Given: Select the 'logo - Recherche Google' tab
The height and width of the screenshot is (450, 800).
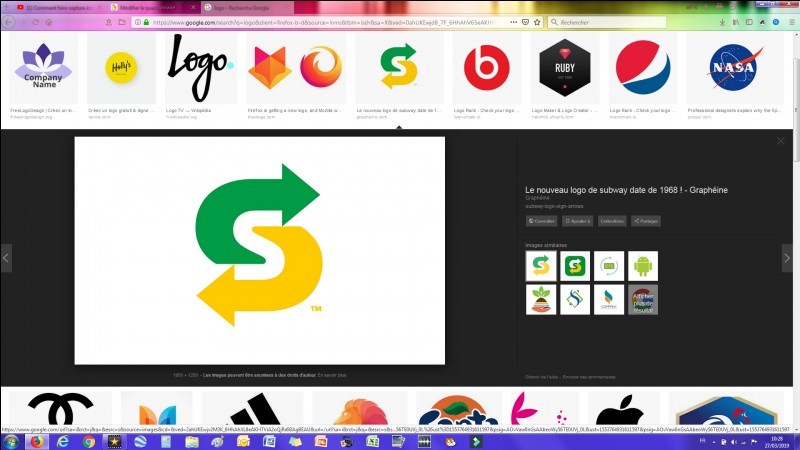Looking at the screenshot, I should tap(247, 8).
